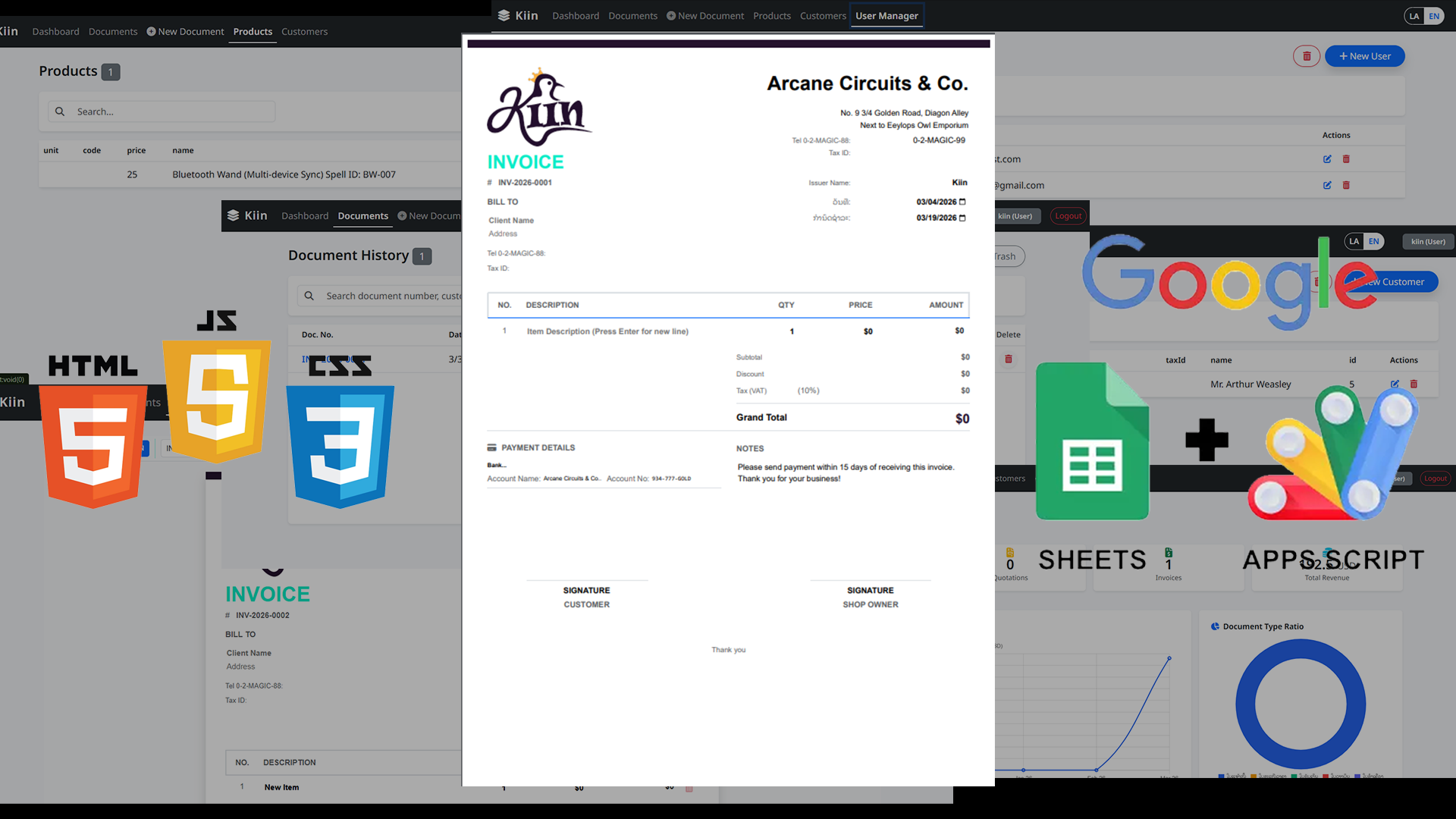
Task: Open the Dashboard menu item
Action: [x=575, y=15]
